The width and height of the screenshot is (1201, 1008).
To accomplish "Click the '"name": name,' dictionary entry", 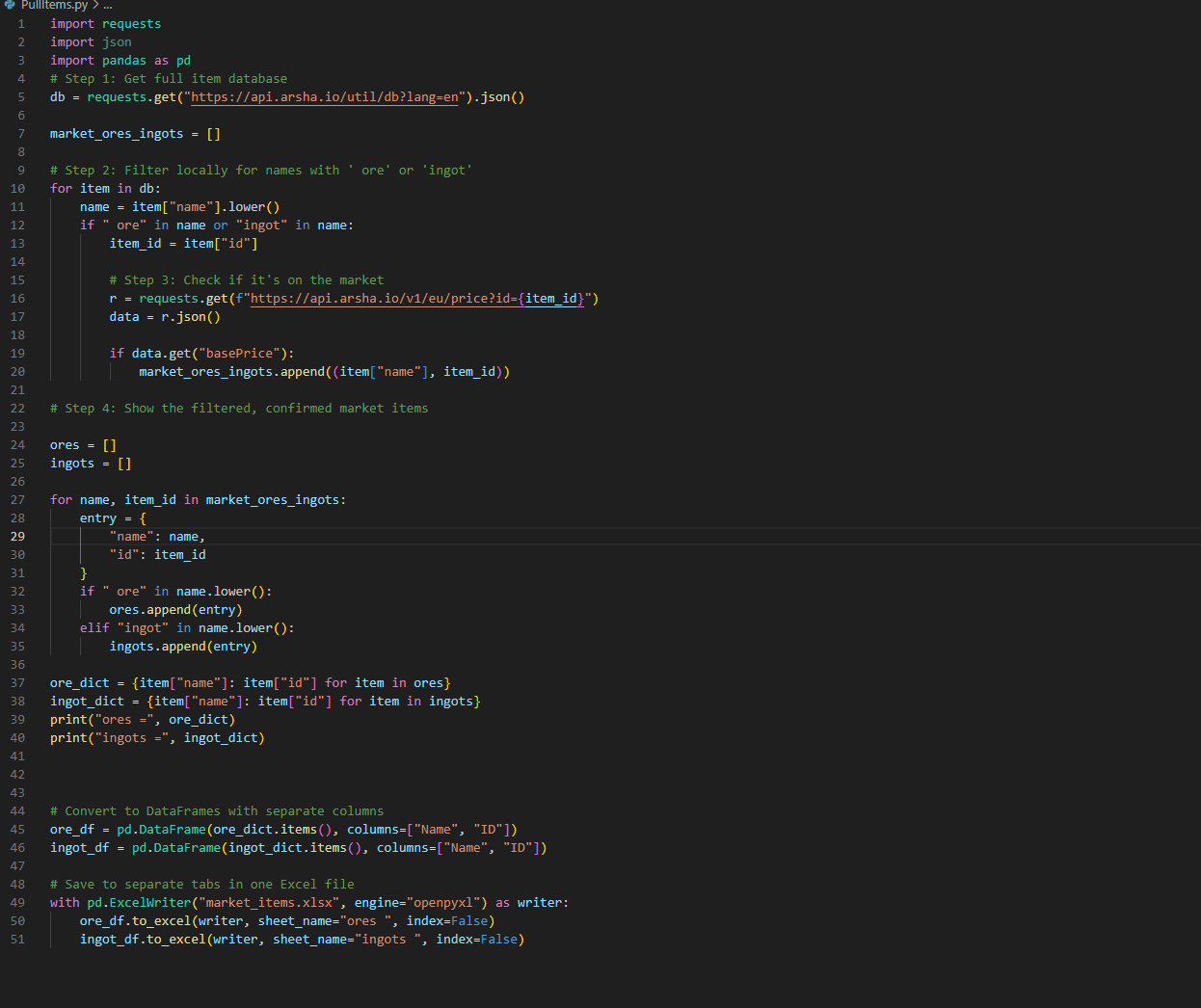I will coord(157,537).
